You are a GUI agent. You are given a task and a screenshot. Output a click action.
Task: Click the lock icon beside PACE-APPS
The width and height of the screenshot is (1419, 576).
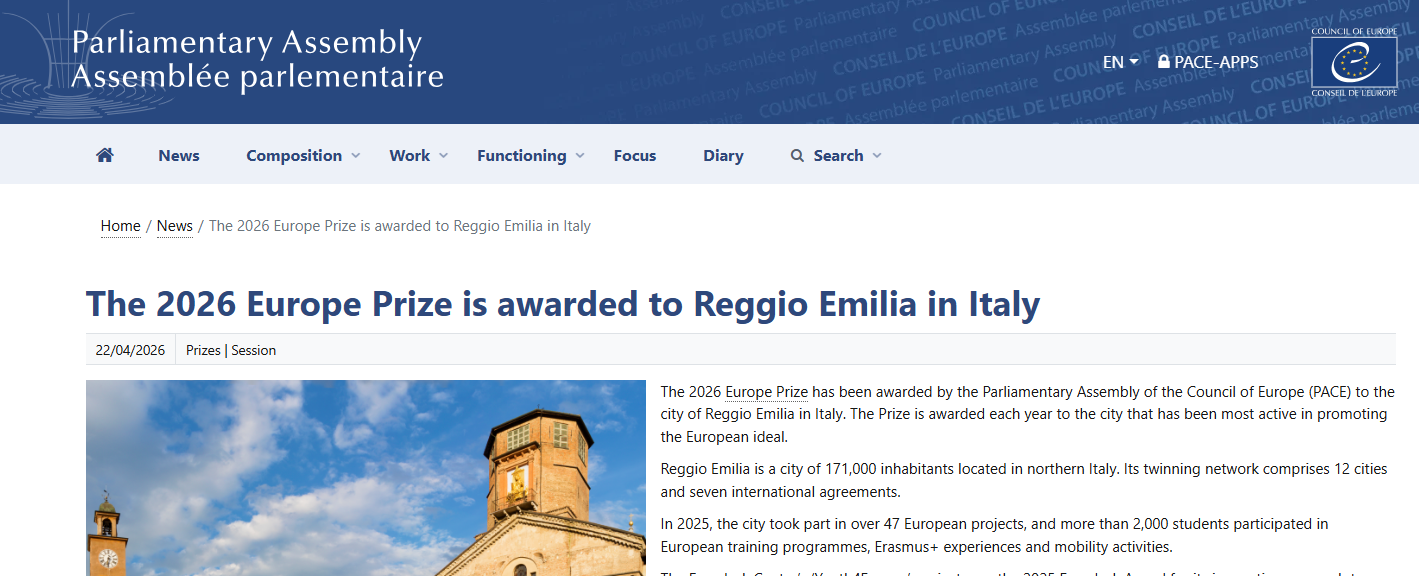1163,62
